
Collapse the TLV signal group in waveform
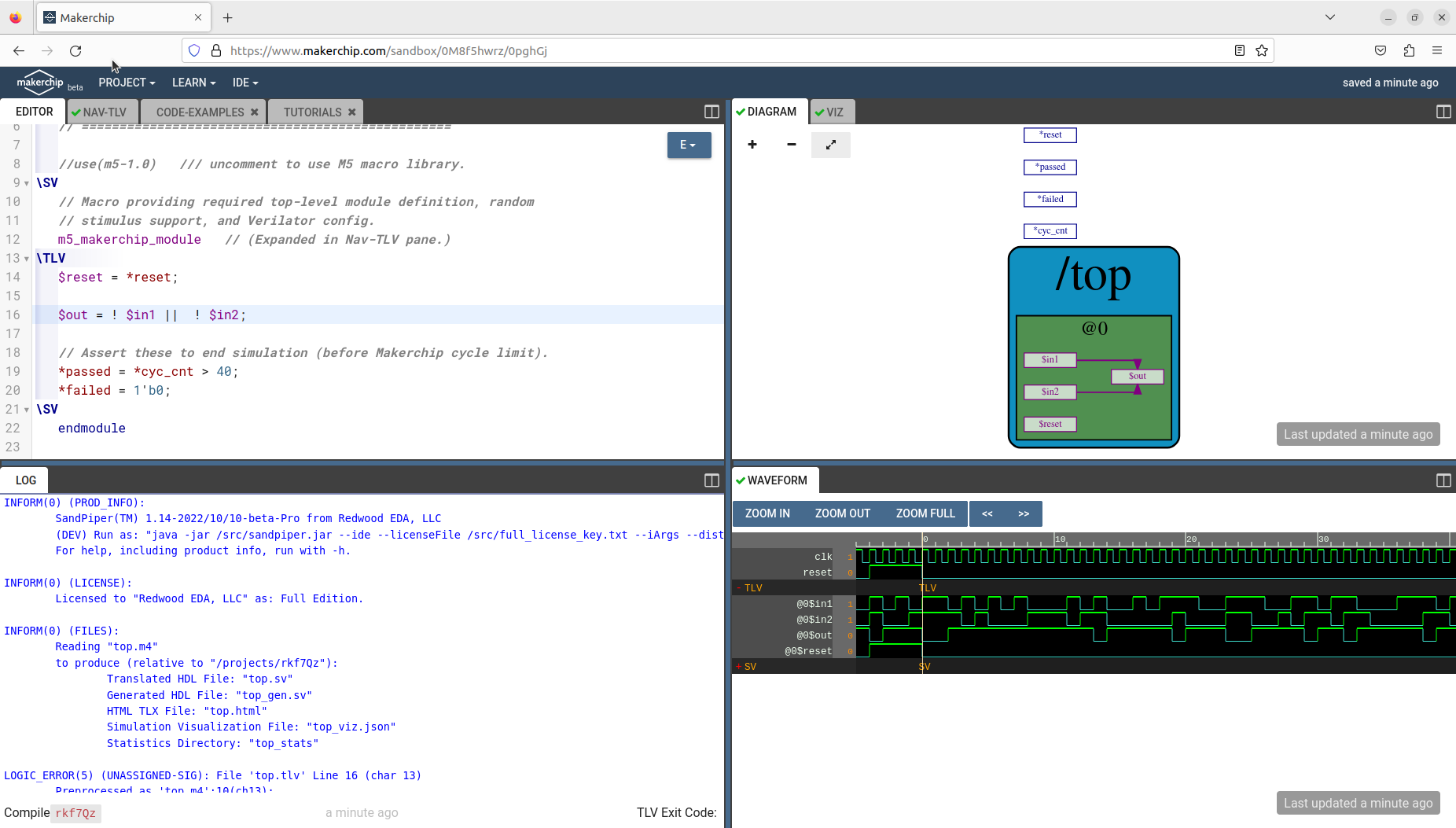pos(739,587)
